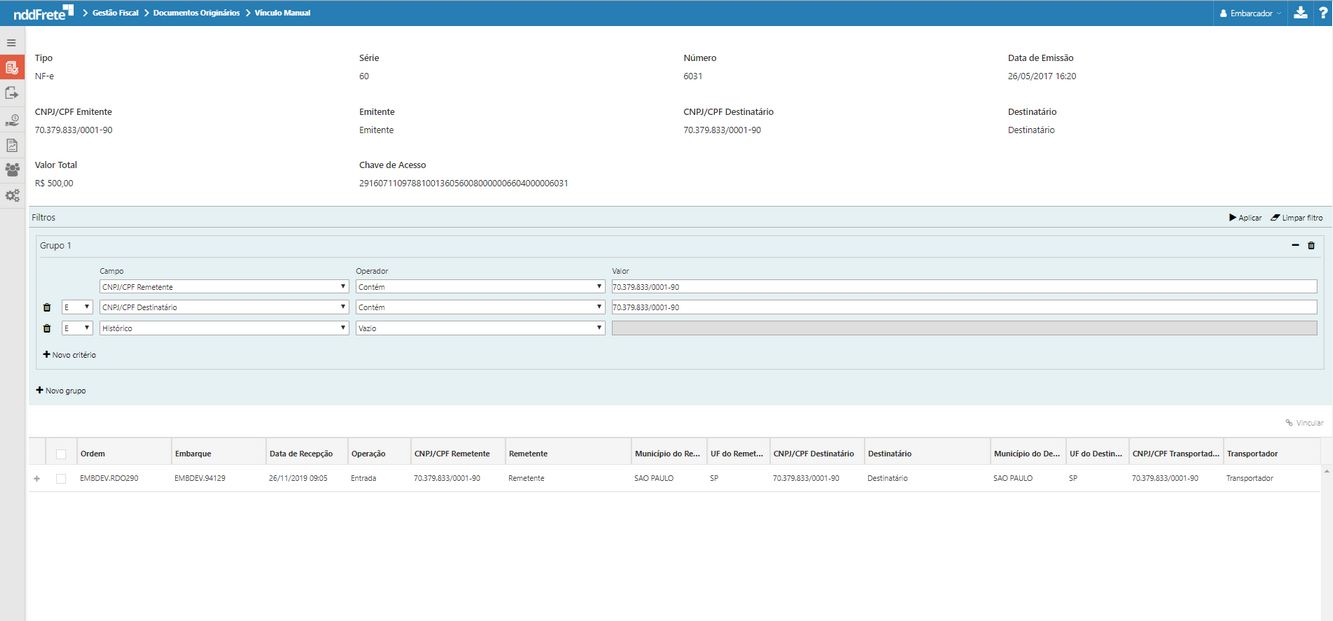1333x621 pixels.
Task: Open the Vazio operator dropdown
Action: coord(480,328)
